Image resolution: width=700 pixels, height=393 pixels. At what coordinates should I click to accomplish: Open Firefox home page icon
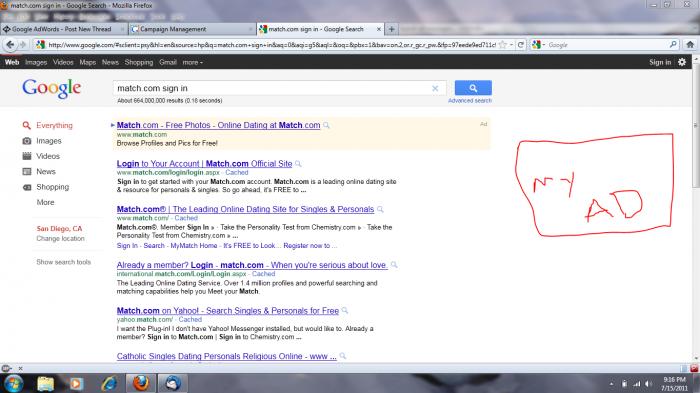[690, 45]
